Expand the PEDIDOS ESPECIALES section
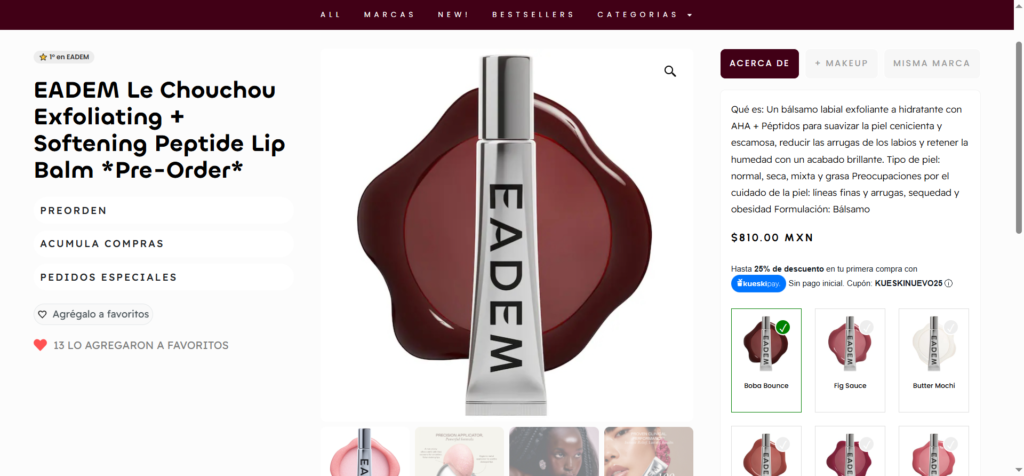The width and height of the screenshot is (1024, 476). [x=163, y=277]
